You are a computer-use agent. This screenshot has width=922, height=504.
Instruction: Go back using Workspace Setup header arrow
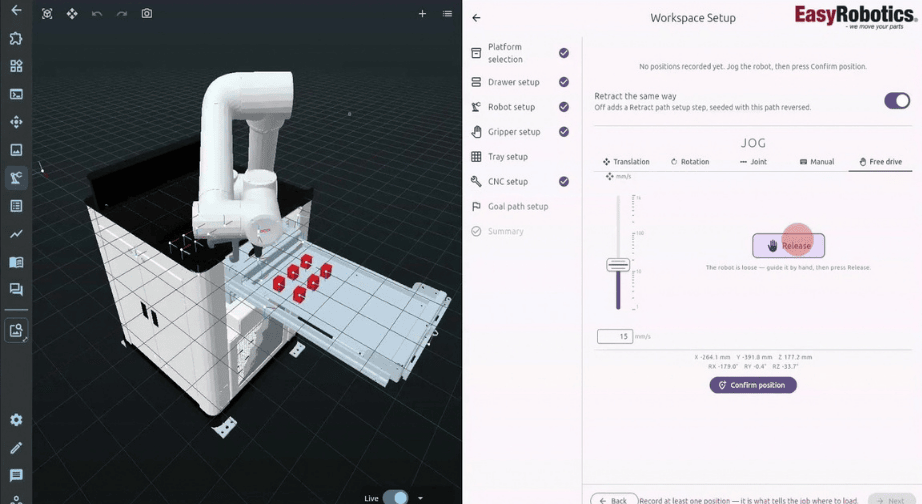tap(476, 18)
